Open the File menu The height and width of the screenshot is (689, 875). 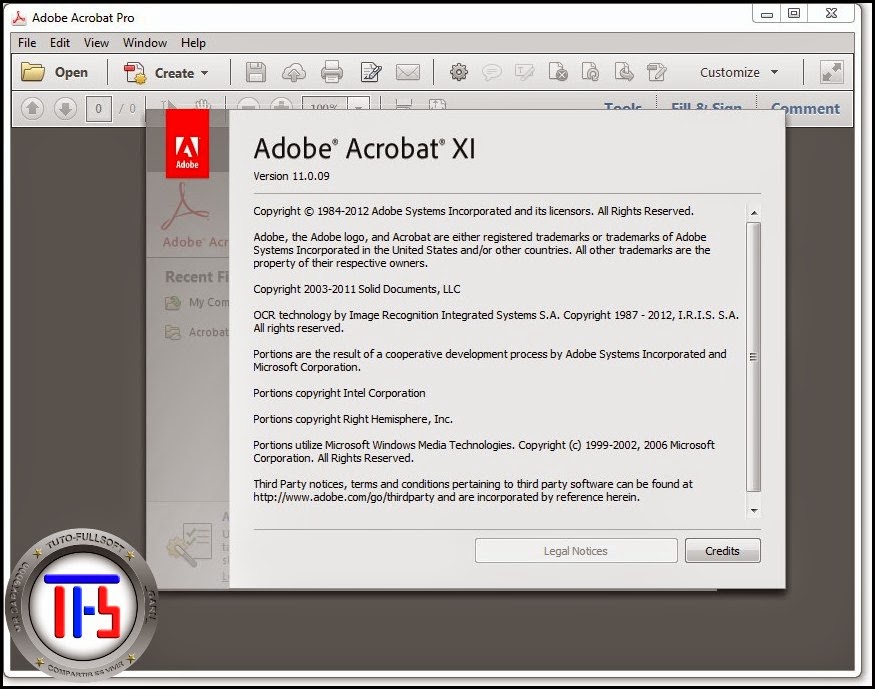coord(27,43)
